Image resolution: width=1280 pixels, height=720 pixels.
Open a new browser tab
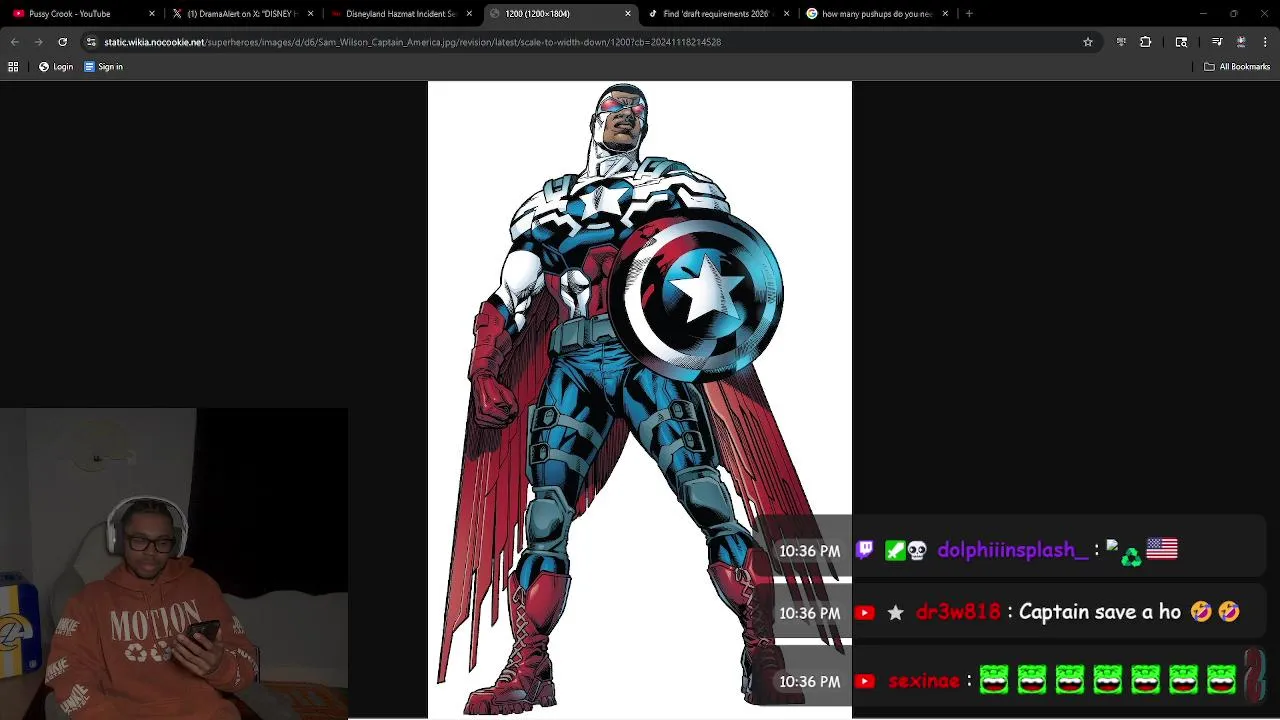point(969,14)
